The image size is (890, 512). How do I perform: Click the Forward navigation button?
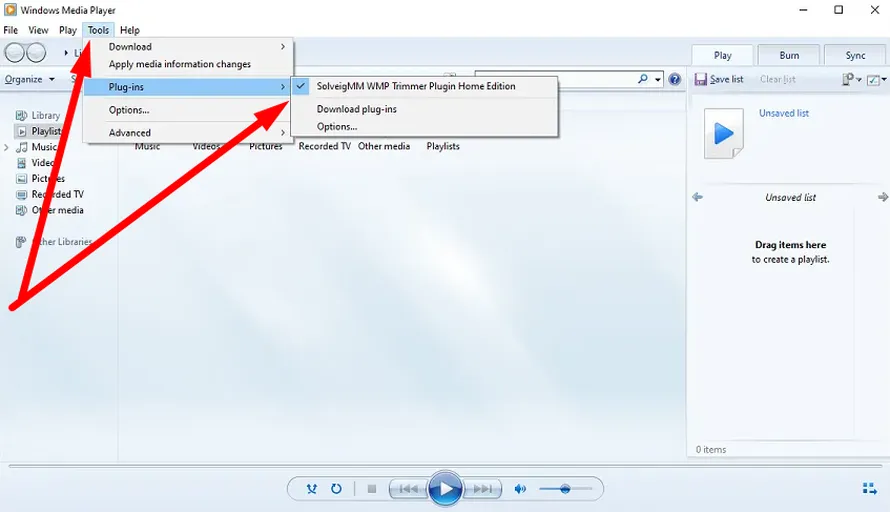36,53
